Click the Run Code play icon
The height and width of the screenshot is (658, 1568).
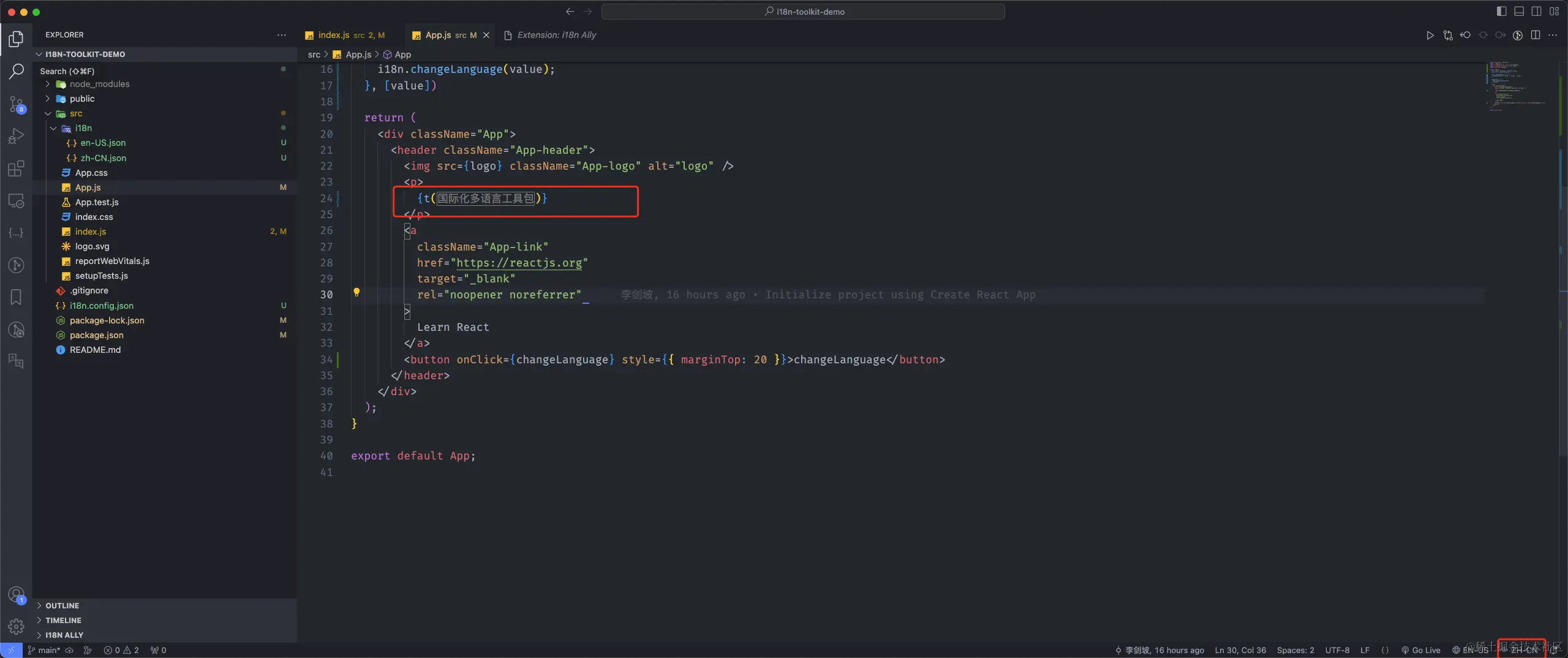click(1430, 36)
